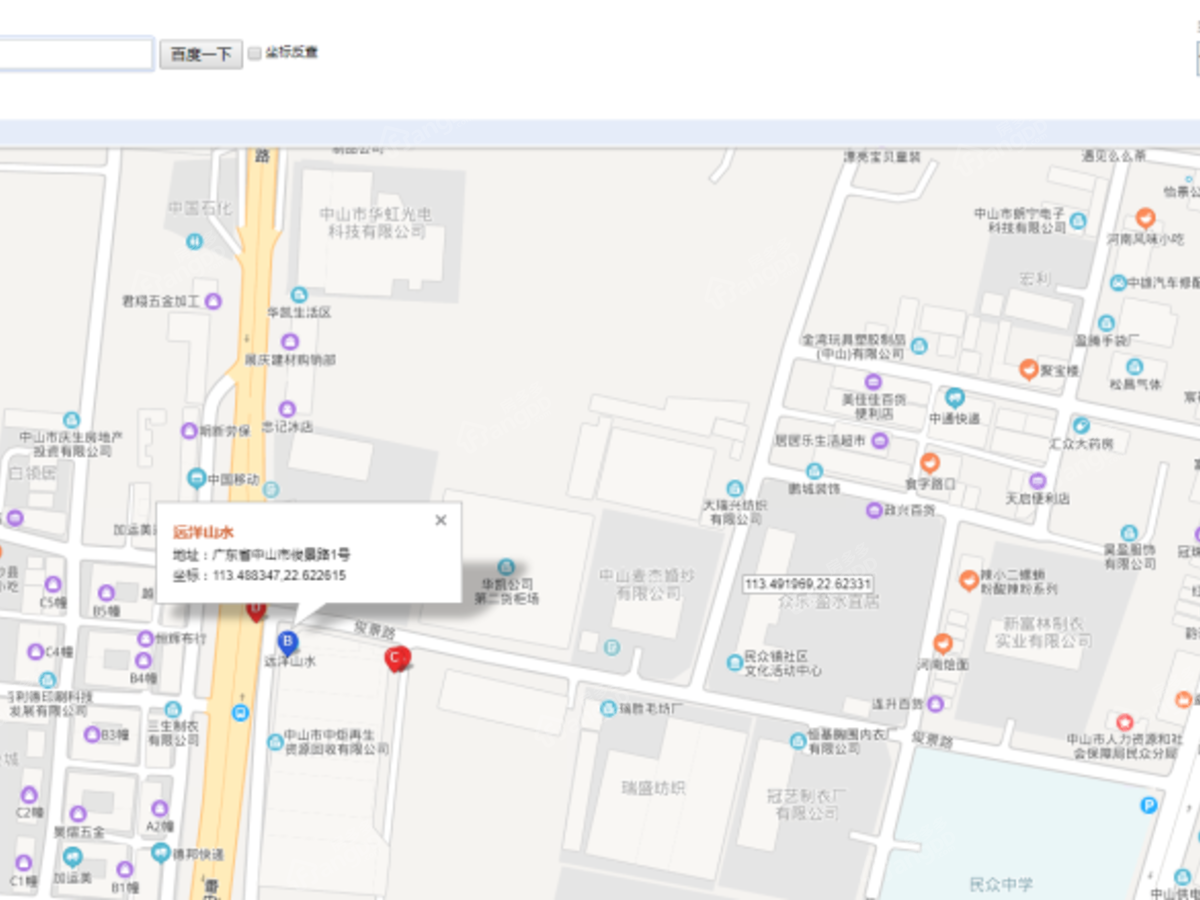Select the 天启便利店 shop icon
This screenshot has height=900, width=1200.
point(1037,481)
